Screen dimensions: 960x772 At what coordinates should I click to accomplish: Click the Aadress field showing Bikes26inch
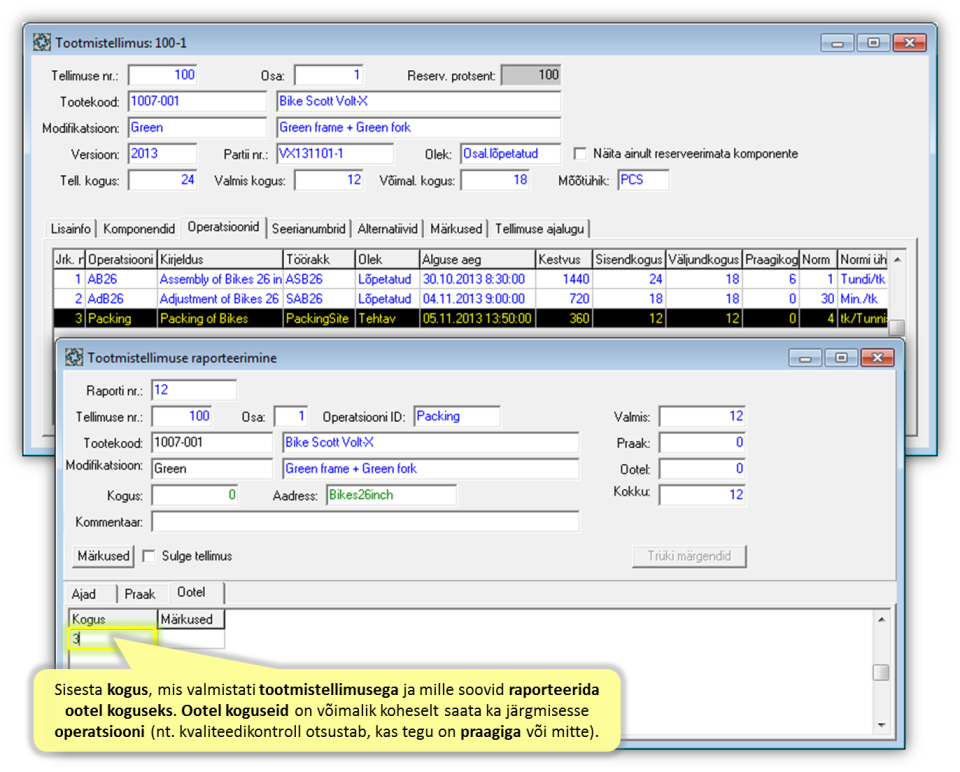click(x=391, y=495)
